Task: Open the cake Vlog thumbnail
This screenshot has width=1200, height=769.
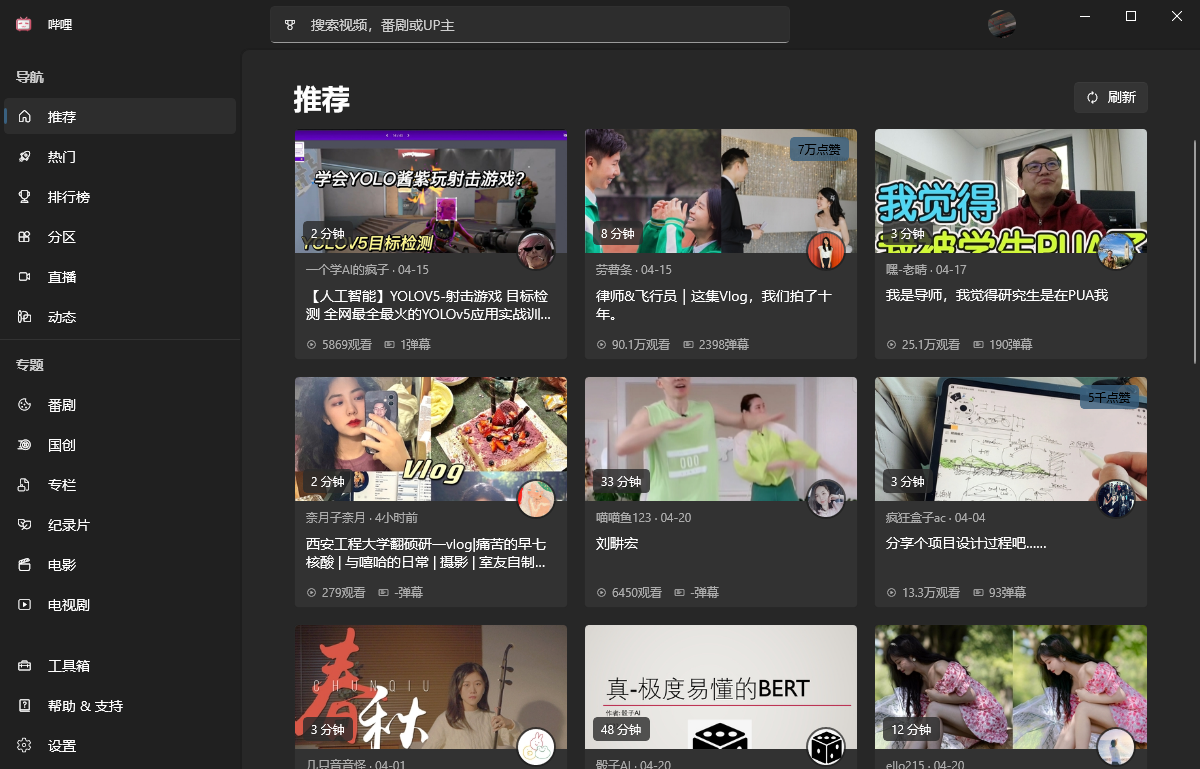Action: click(431, 439)
